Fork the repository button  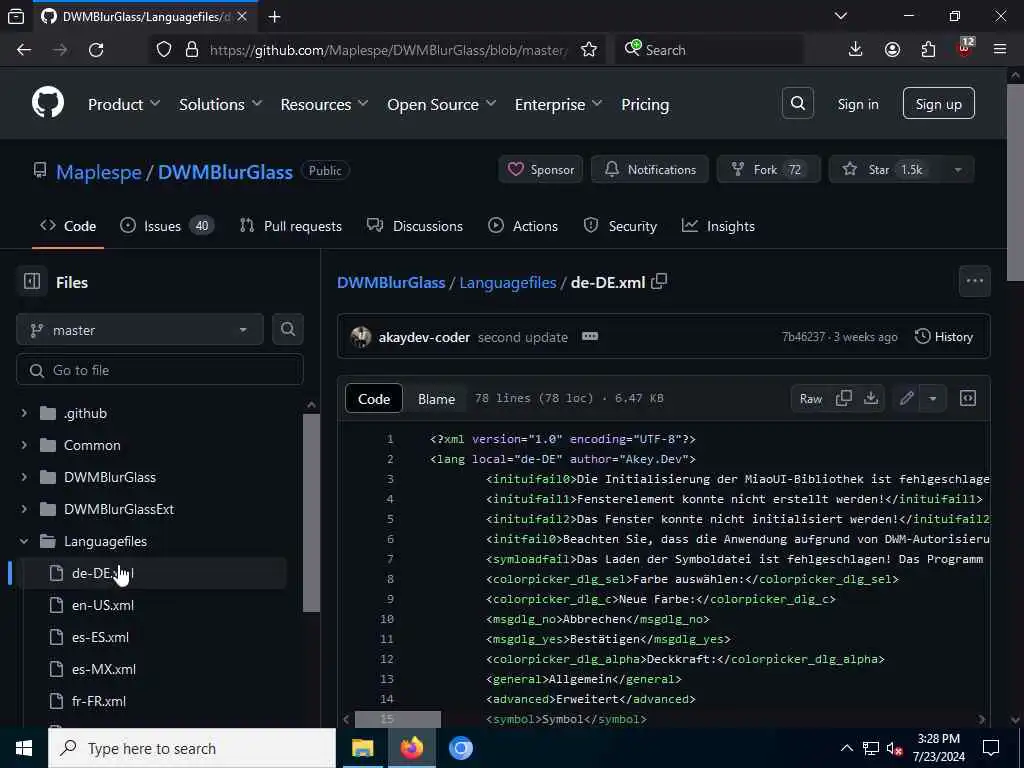(768, 170)
